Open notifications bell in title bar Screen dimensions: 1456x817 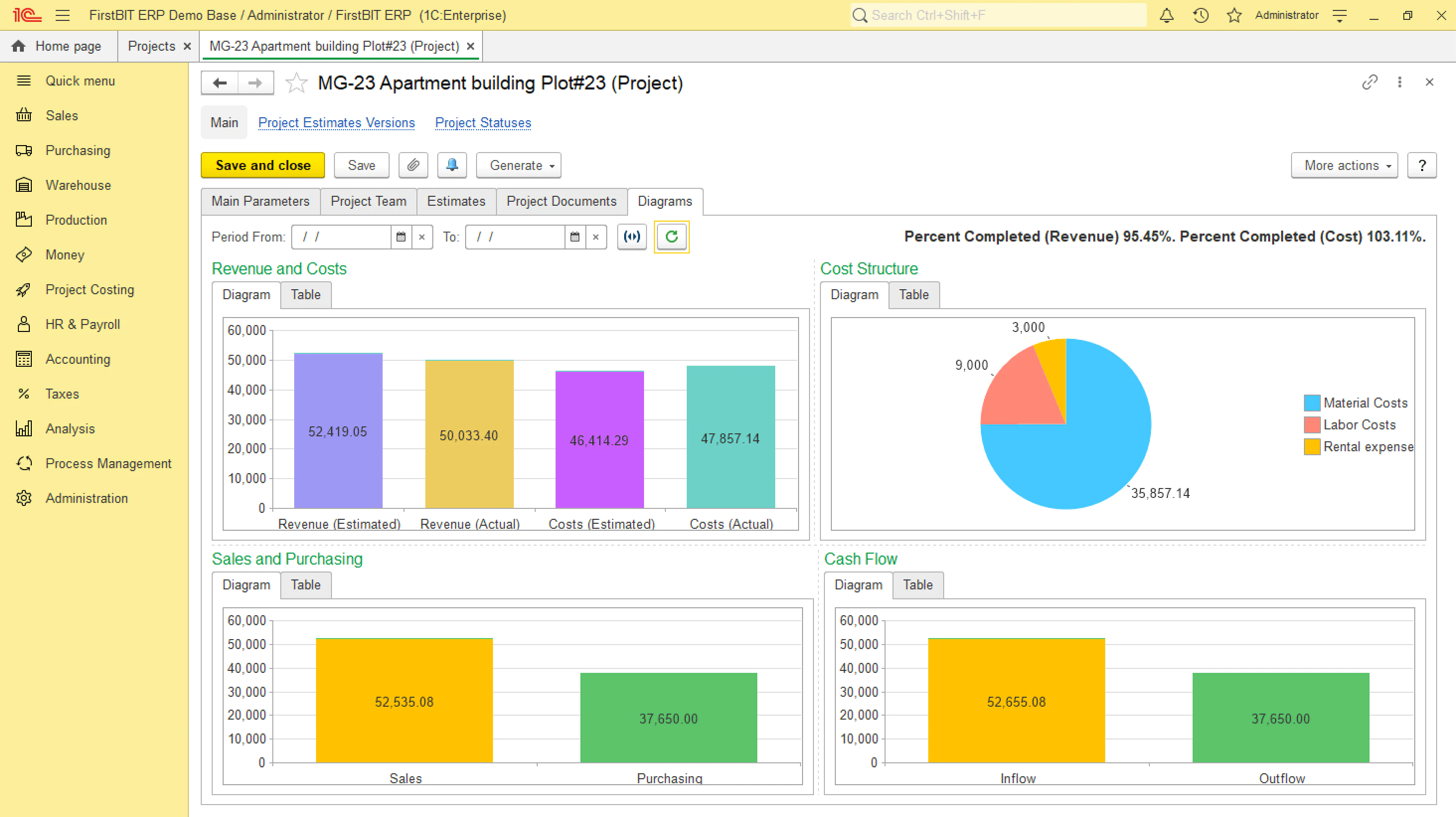point(1167,15)
